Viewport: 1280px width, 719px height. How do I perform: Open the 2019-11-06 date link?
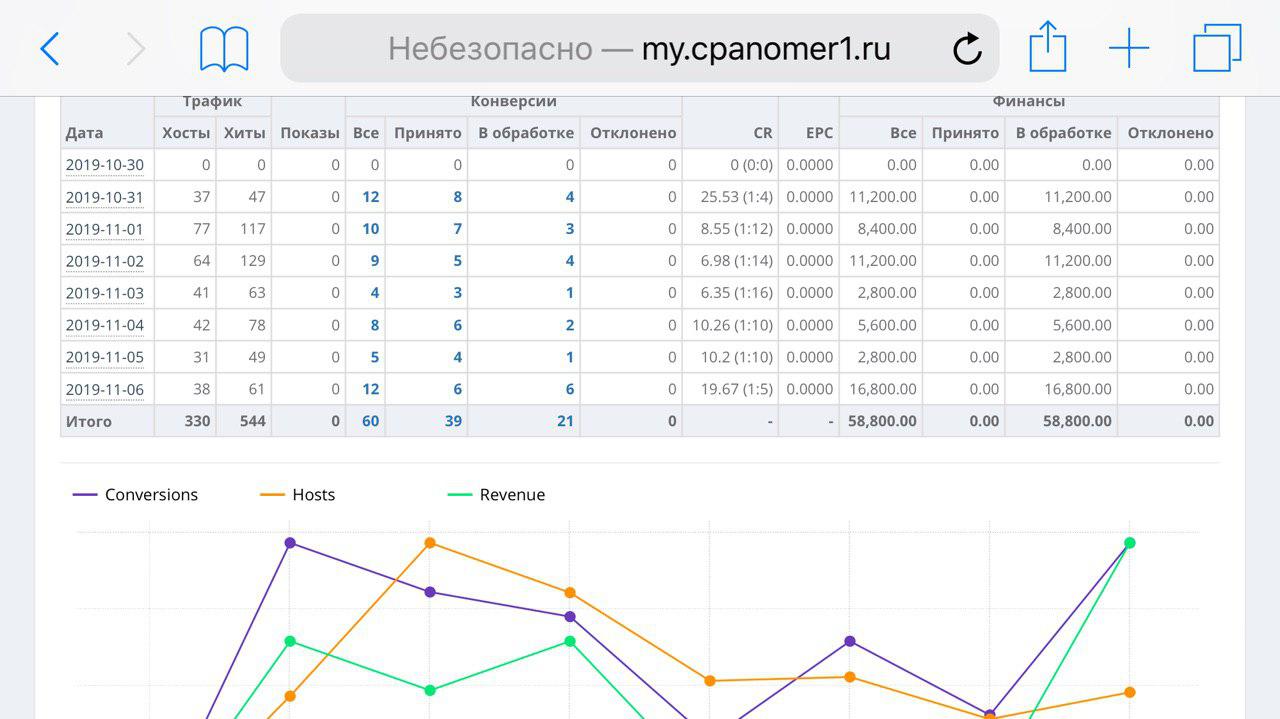(x=105, y=389)
